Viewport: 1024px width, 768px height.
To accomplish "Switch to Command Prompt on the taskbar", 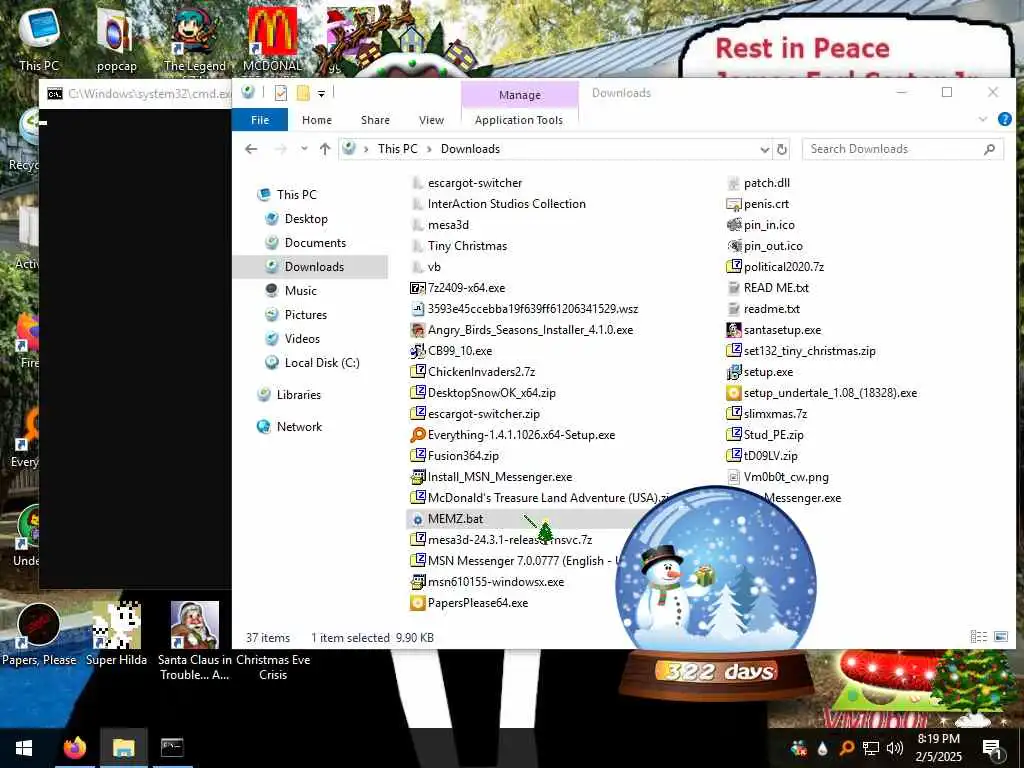I will coord(172,748).
